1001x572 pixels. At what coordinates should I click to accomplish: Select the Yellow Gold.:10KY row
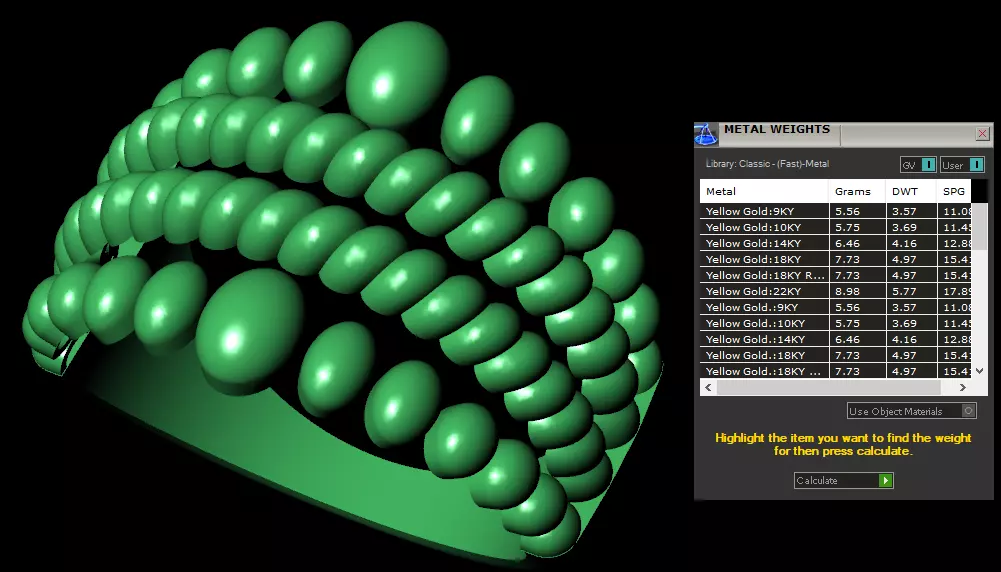[x=835, y=323]
